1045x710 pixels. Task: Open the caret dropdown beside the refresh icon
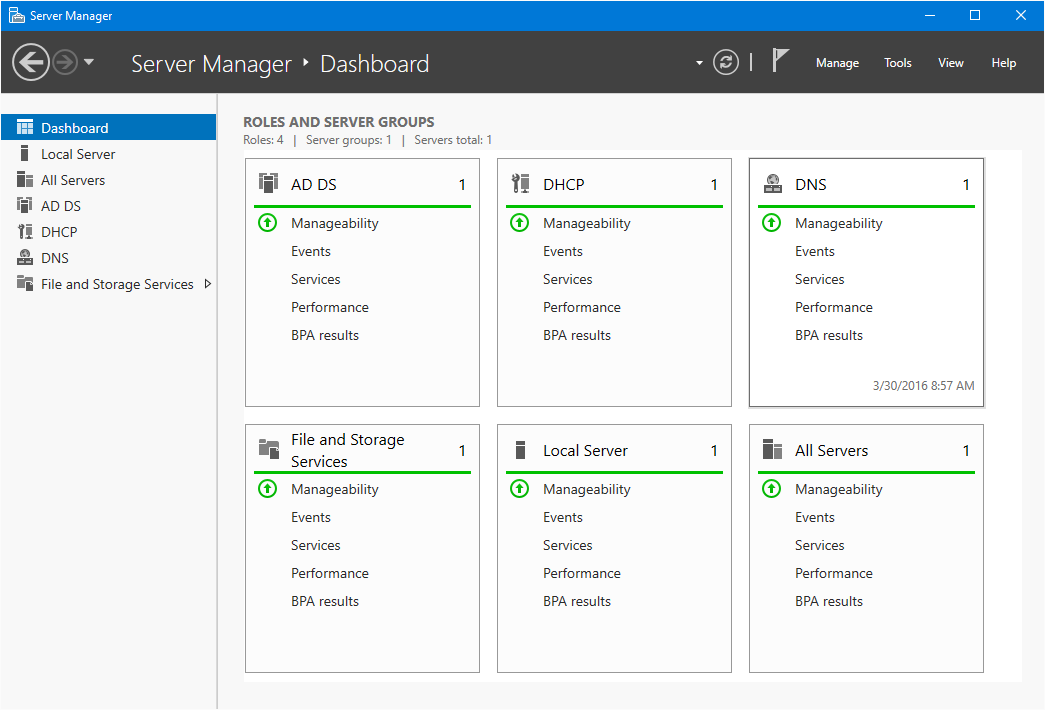pos(699,62)
